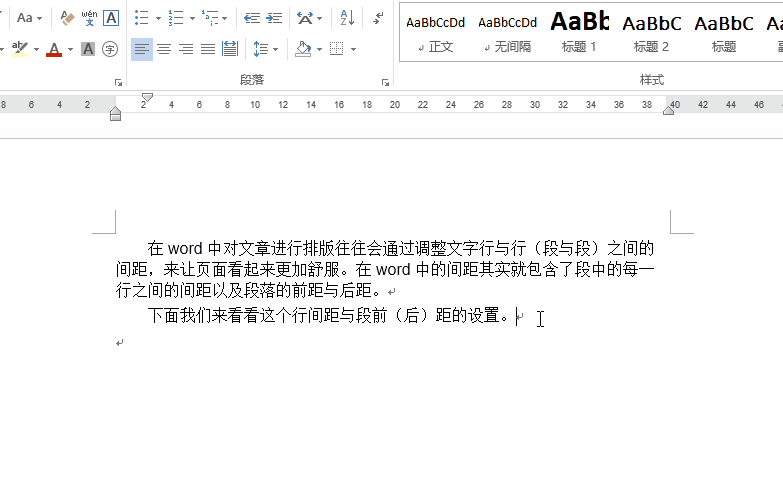Select the 正文 style in gallery
Screen dimensions: 783x478
[x=435, y=30]
